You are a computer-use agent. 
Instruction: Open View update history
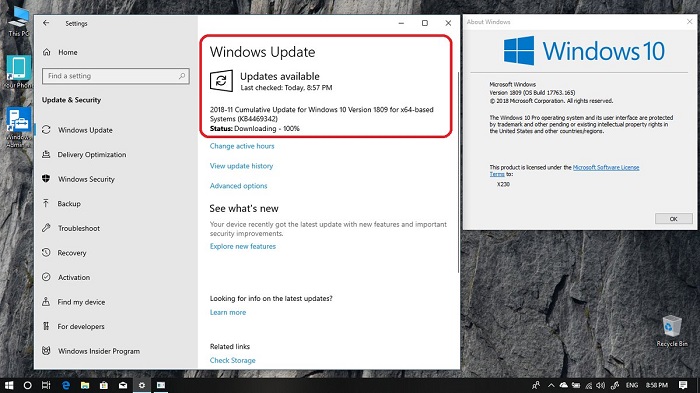tap(242, 166)
